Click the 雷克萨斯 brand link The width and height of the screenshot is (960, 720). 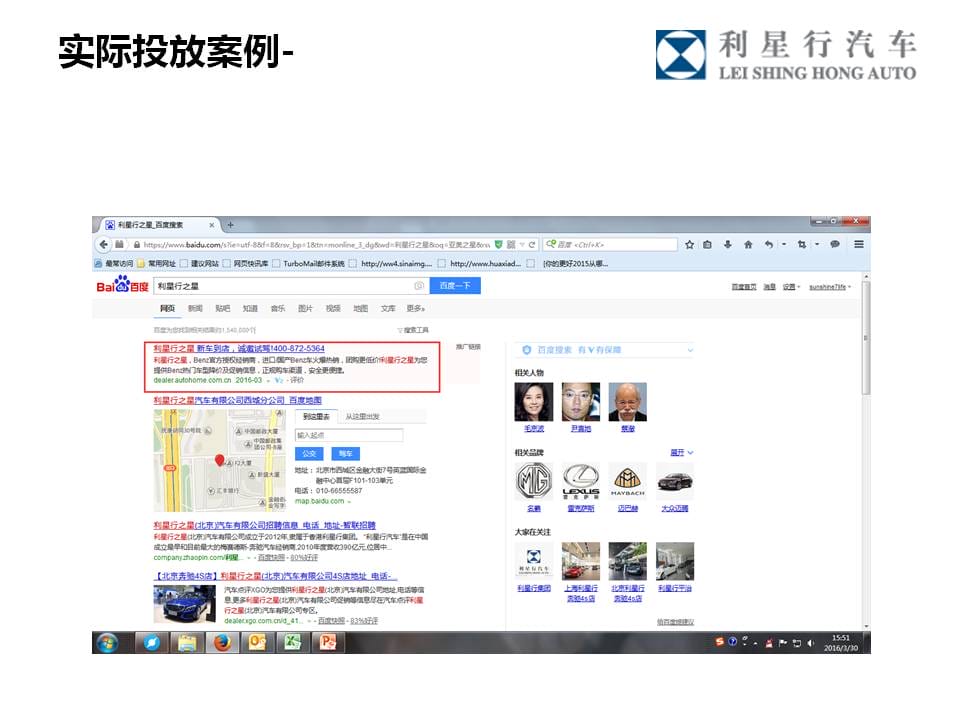coord(580,508)
